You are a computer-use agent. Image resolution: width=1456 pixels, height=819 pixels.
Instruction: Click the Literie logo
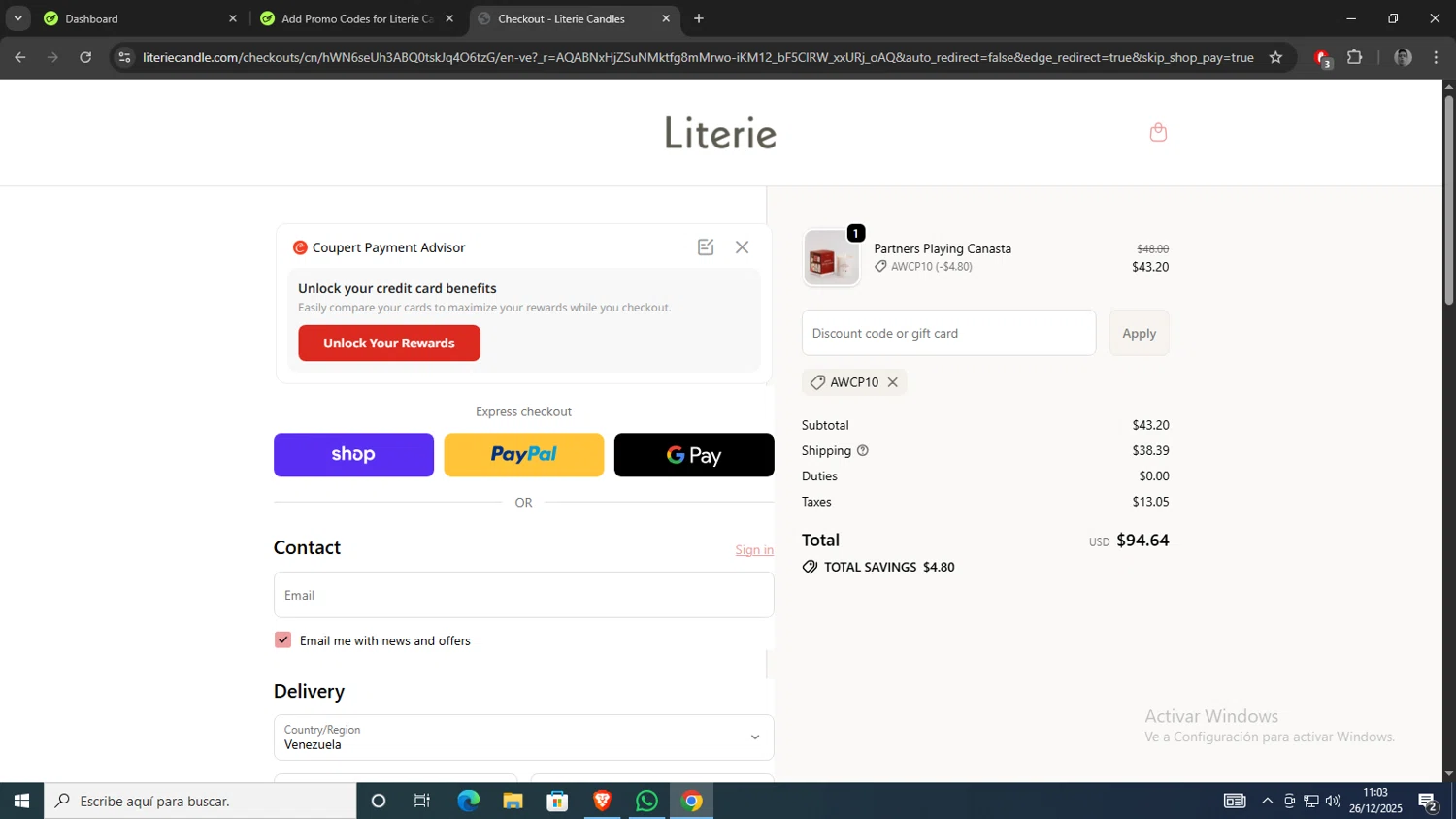coord(720,133)
